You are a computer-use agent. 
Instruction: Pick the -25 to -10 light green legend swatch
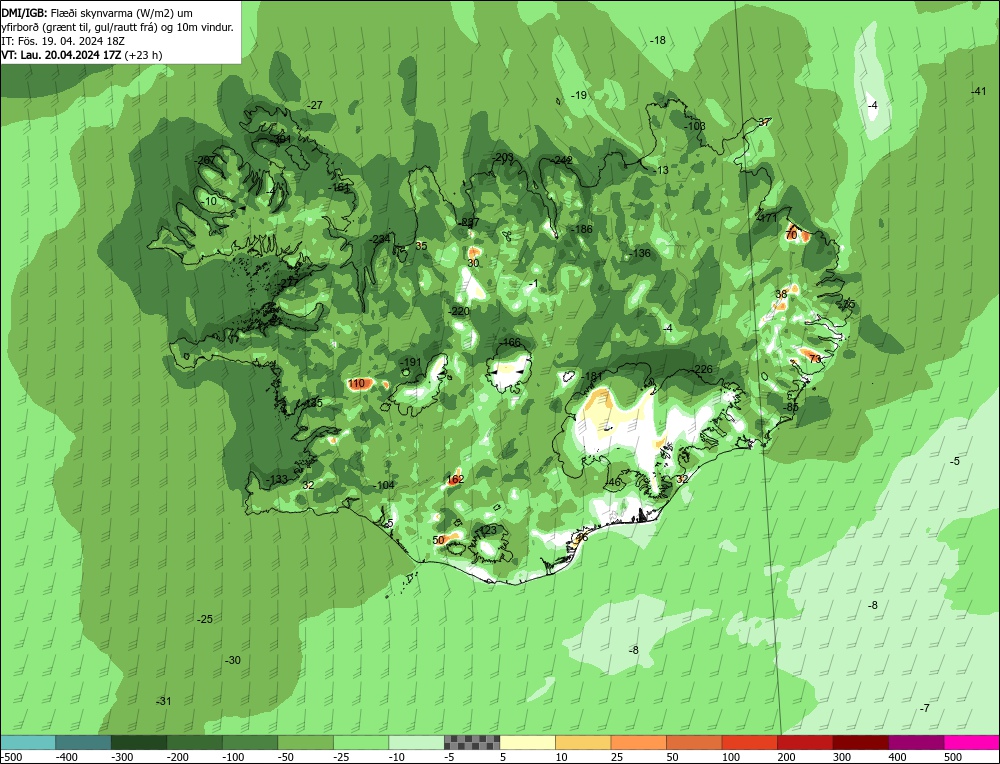click(361, 742)
